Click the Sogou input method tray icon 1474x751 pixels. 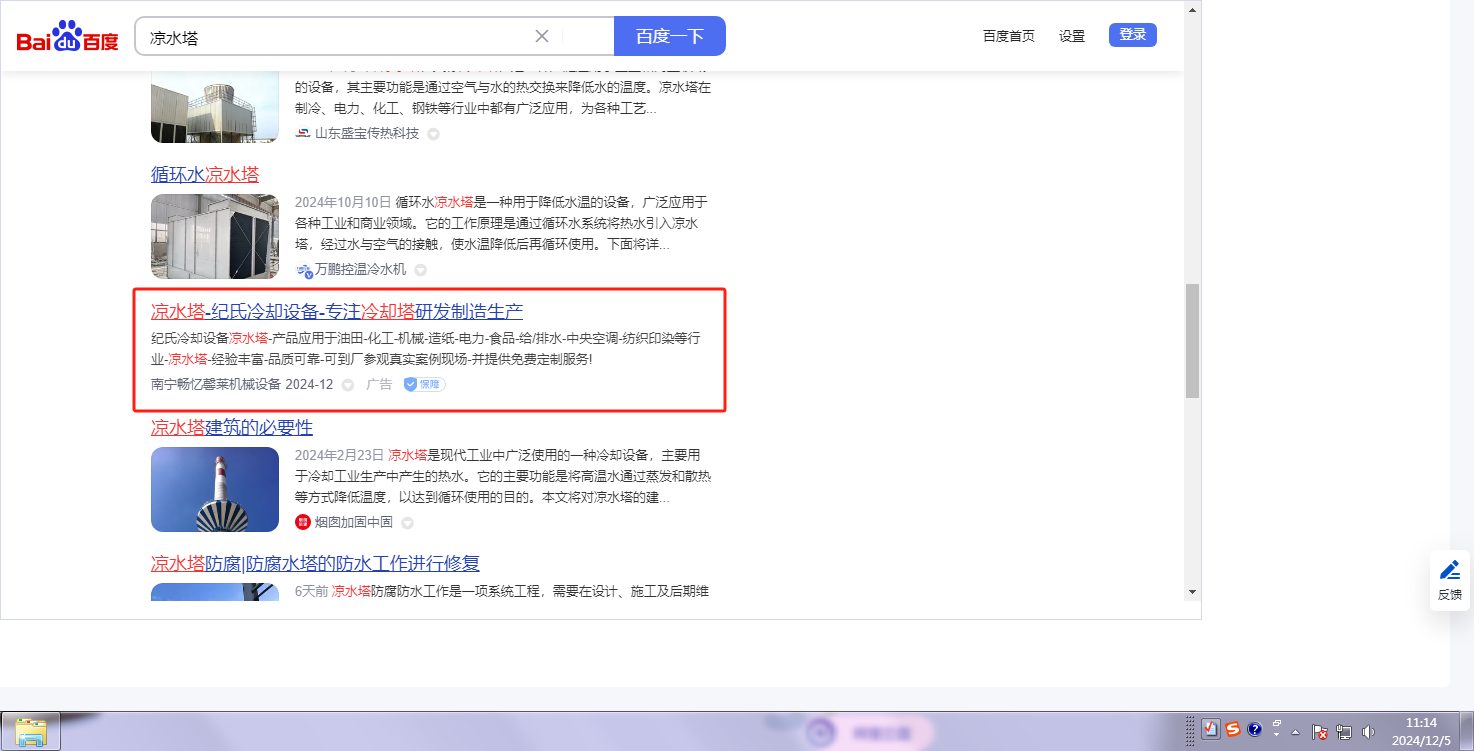click(x=1233, y=729)
